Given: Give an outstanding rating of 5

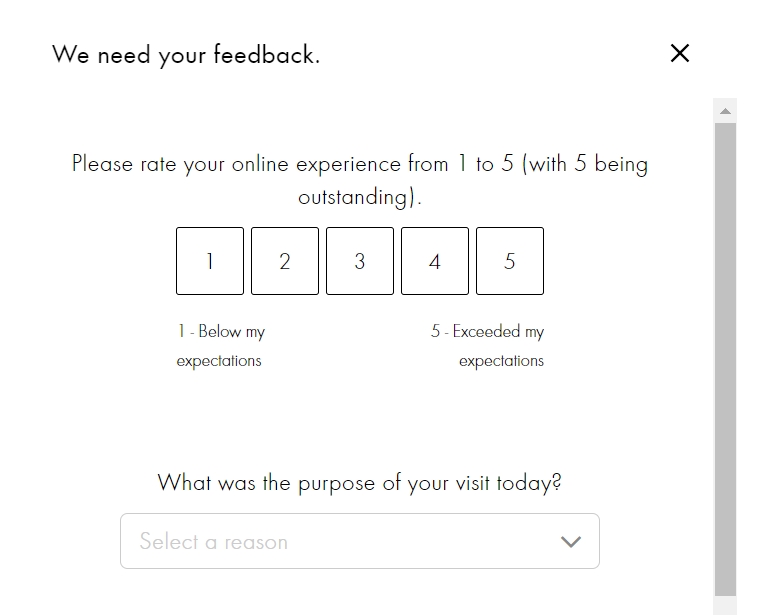Looking at the screenshot, I should pos(510,261).
